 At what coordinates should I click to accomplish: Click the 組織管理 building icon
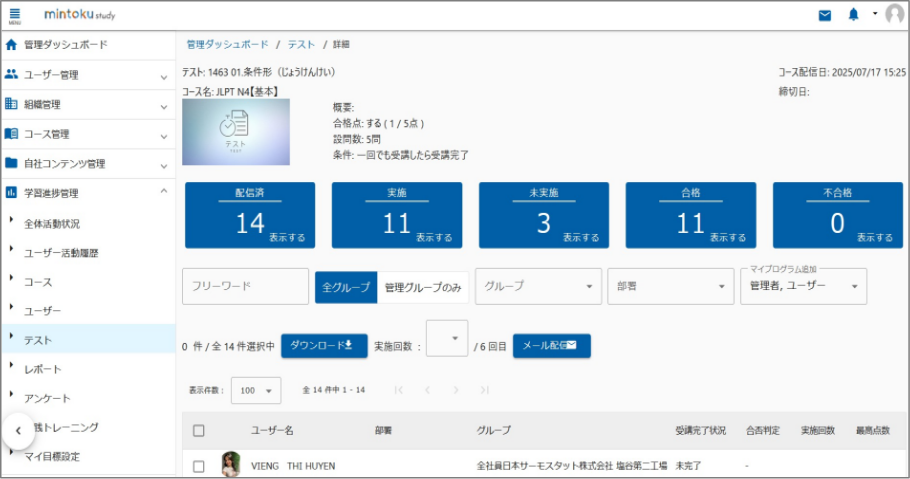(12, 104)
